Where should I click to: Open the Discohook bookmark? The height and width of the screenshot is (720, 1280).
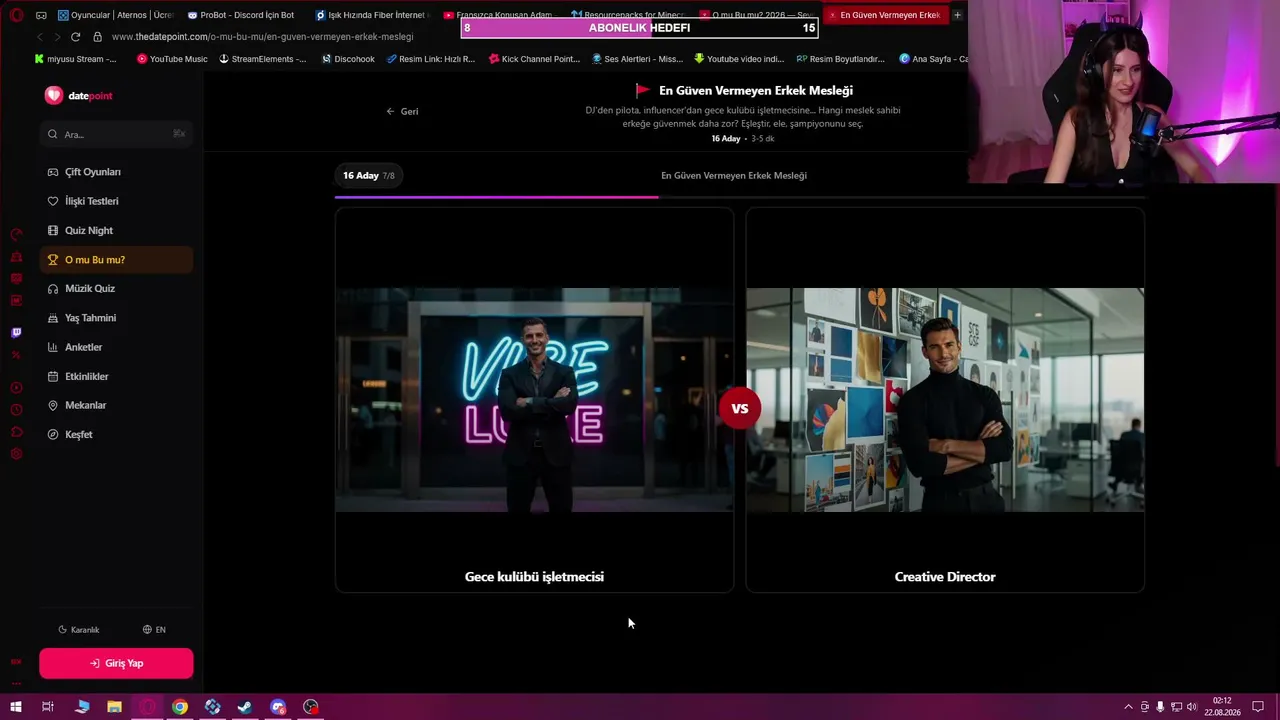[x=348, y=59]
